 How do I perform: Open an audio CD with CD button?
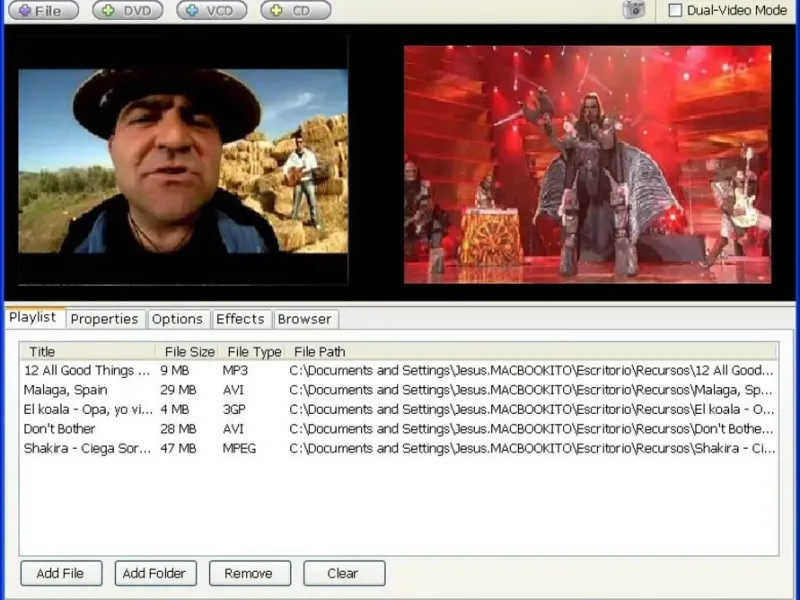(x=295, y=10)
